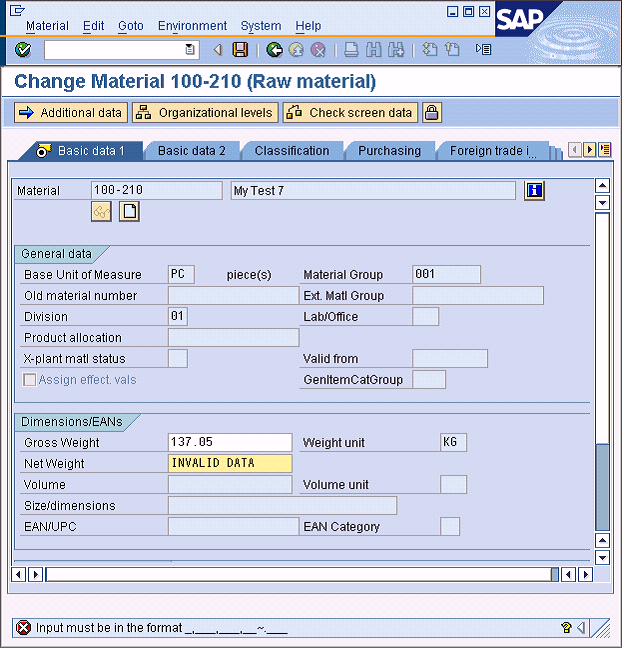Save the material with the disk icon
Screen dimensions: 623x648
240,50
